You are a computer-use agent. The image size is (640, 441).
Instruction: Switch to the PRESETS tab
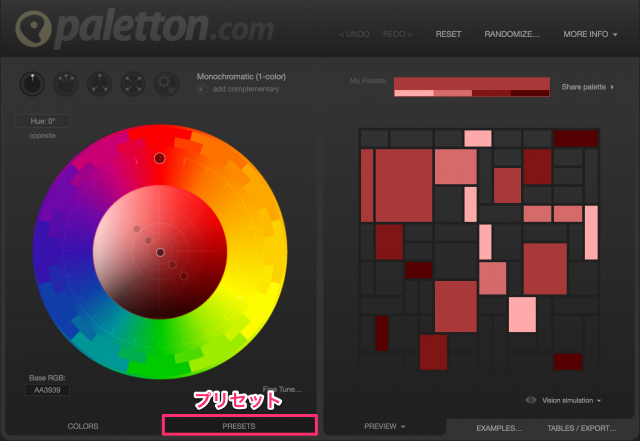click(x=239, y=426)
